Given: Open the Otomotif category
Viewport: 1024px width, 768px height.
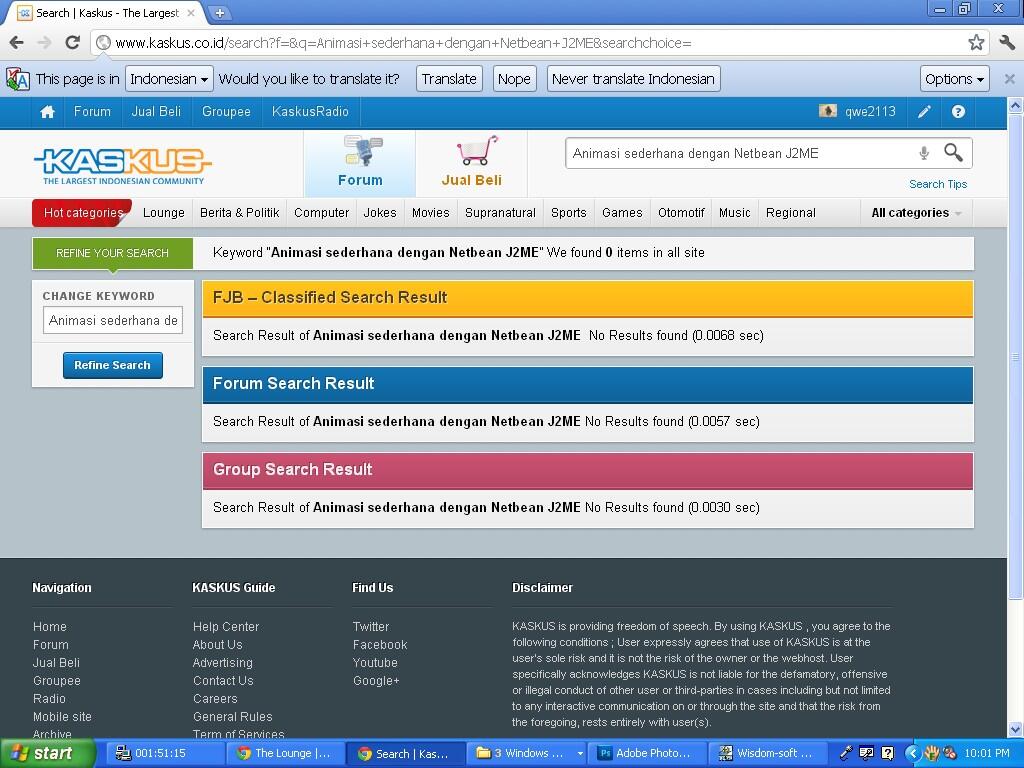Looking at the screenshot, I should tap(681, 213).
